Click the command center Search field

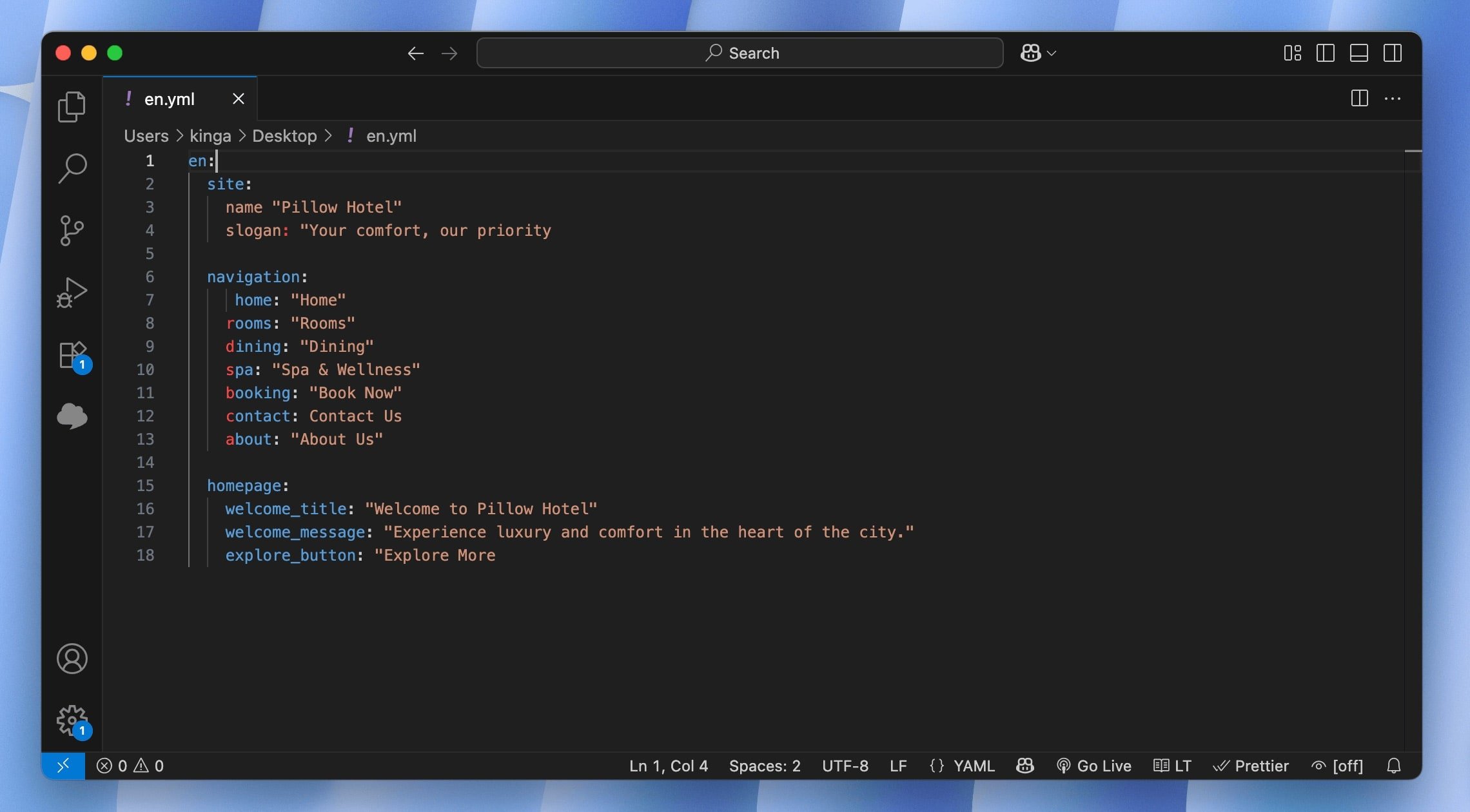(740, 53)
